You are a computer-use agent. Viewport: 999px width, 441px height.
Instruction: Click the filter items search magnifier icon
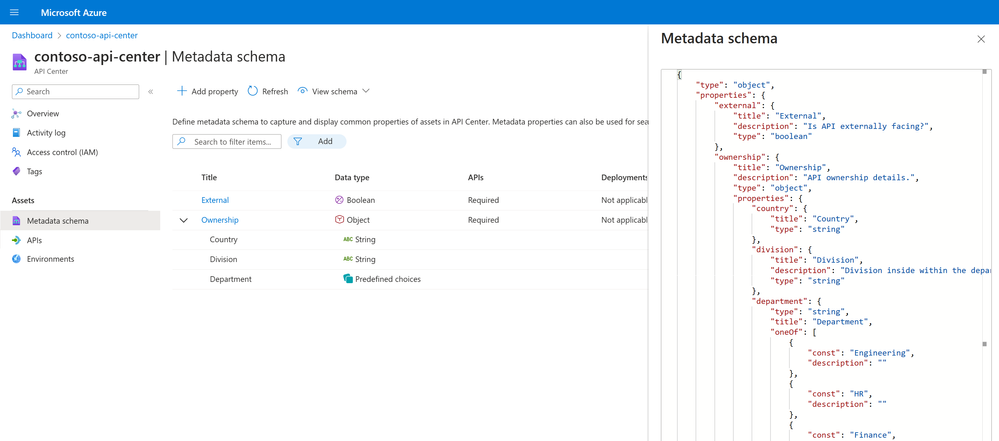[182, 141]
